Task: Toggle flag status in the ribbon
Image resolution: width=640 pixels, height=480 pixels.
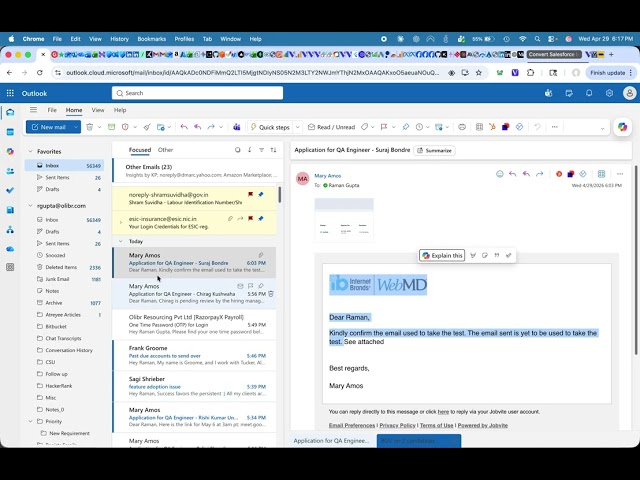Action: pos(384,127)
